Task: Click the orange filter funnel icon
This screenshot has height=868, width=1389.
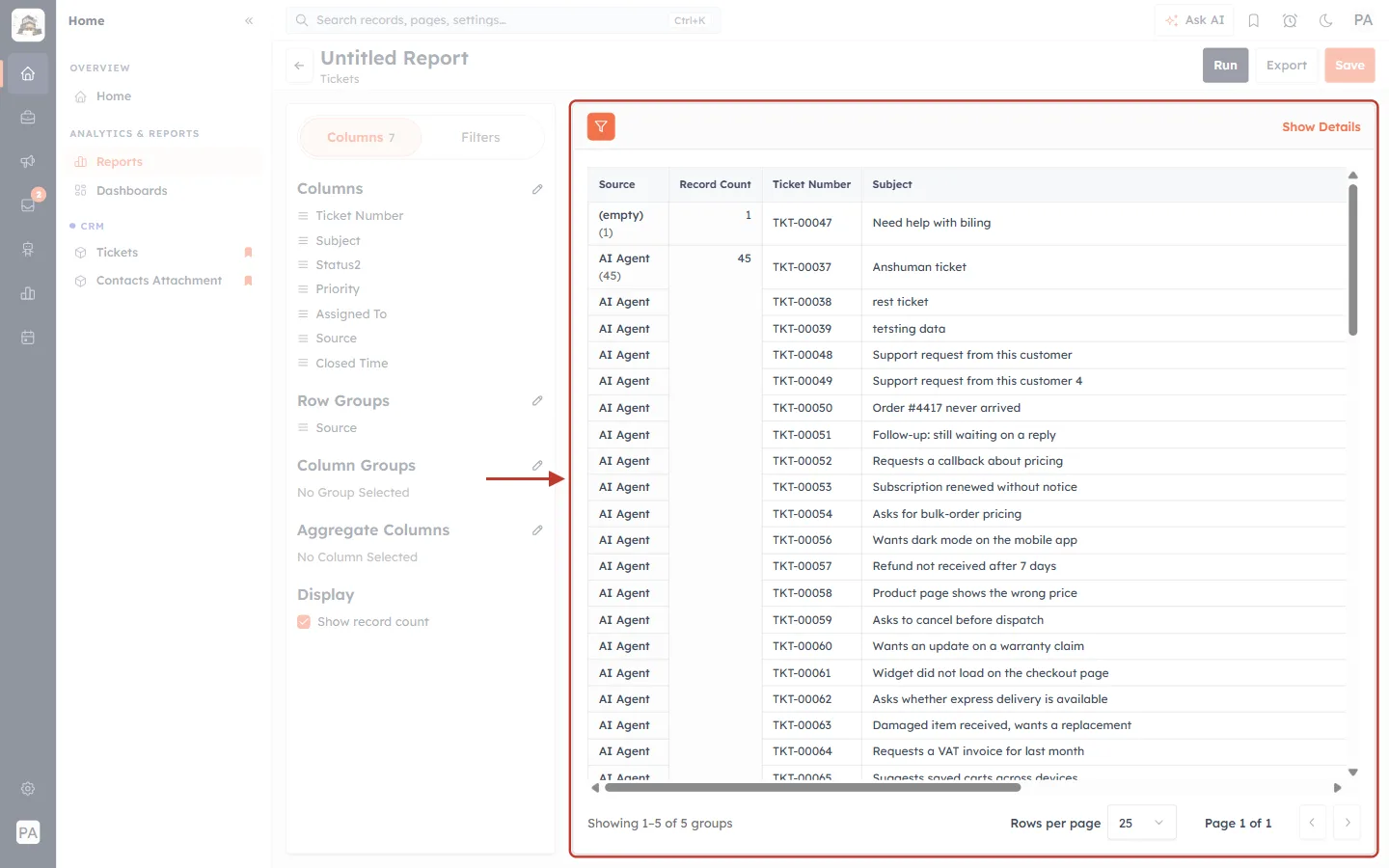Action: coord(601,126)
